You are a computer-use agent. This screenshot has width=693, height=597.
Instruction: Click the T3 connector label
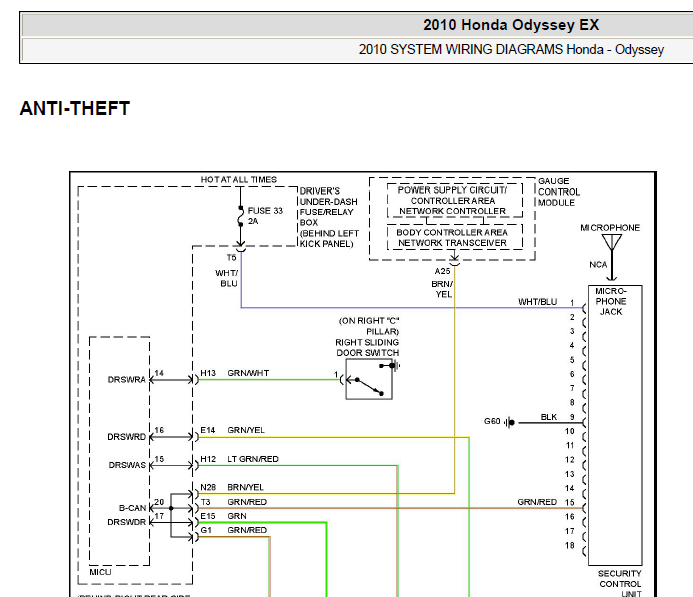[206, 502]
